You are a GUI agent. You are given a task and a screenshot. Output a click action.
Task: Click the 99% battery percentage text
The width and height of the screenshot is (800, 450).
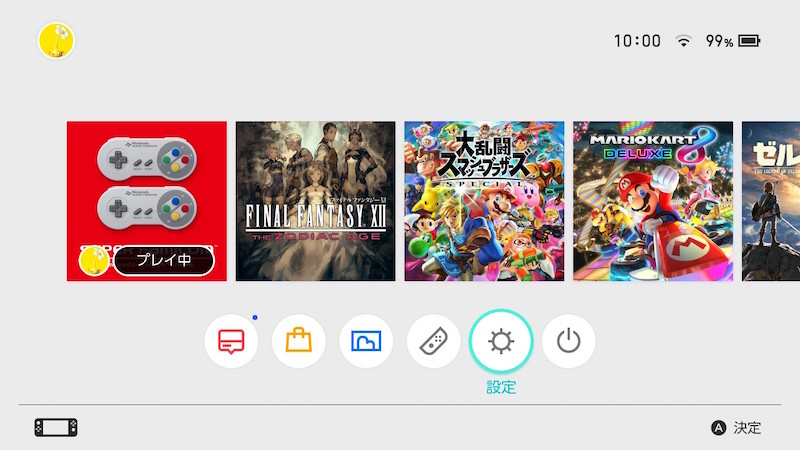tap(719, 41)
